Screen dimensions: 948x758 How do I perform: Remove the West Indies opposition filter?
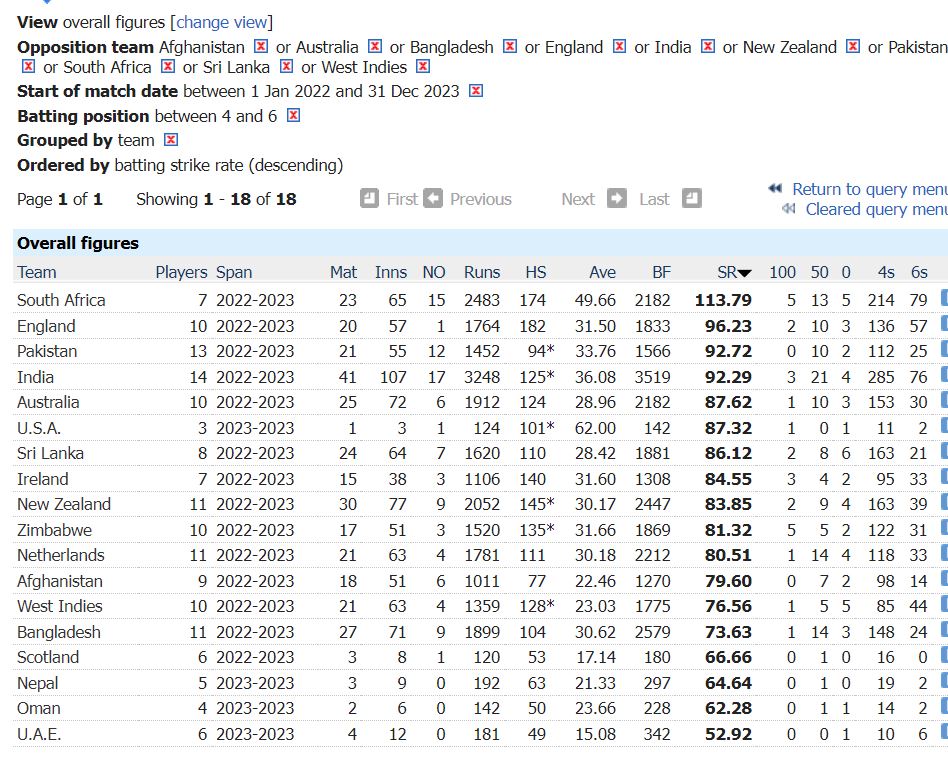click(423, 66)
